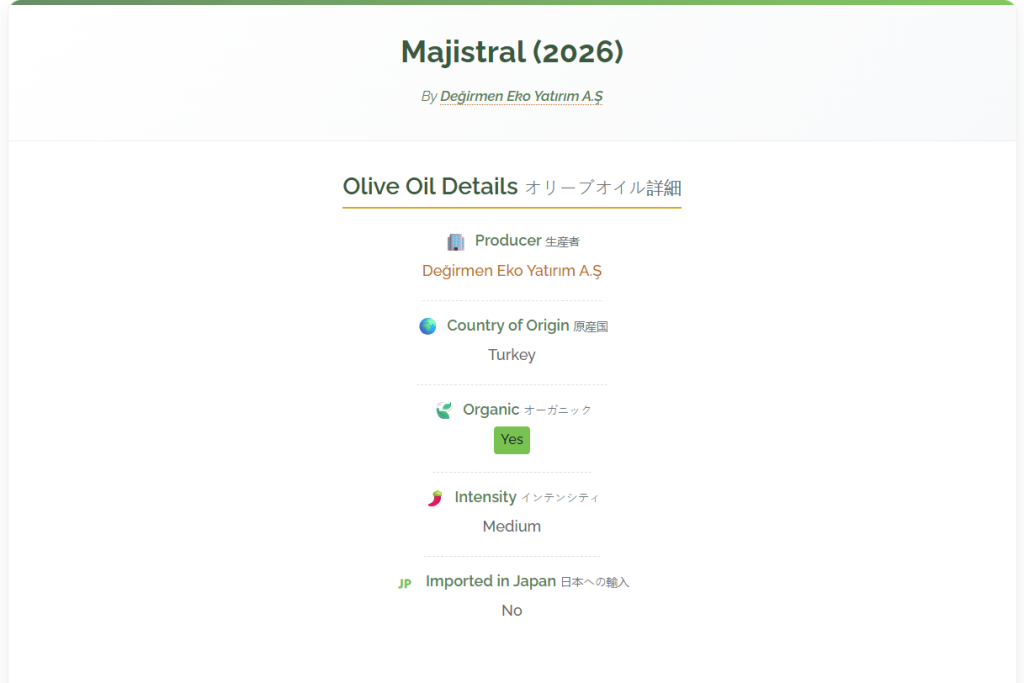Image resolution: width=1024 pixels, height=683 pixels.
Task: Click the Majistral (2026) page title
Action: [x=512, y=52]
